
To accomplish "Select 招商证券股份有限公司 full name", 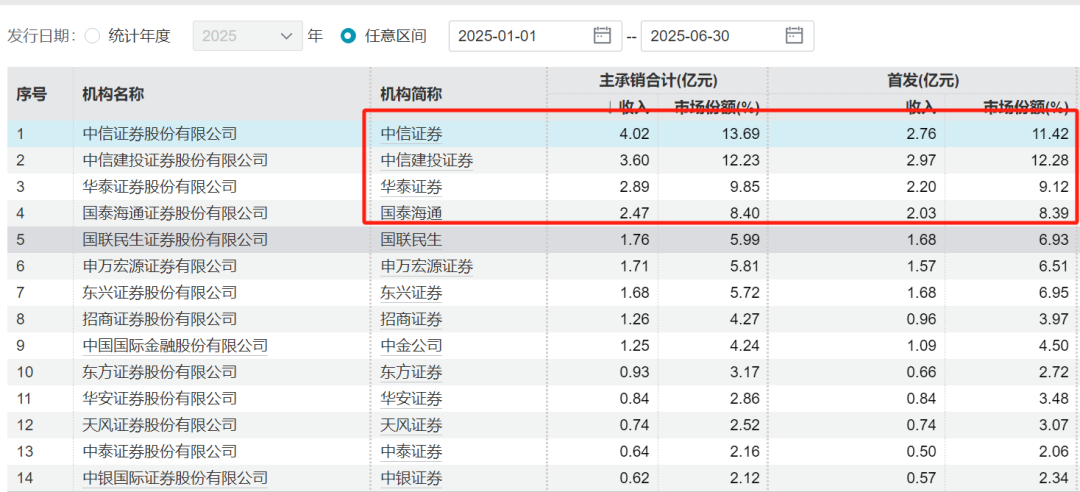I will [x=159, y=320].
